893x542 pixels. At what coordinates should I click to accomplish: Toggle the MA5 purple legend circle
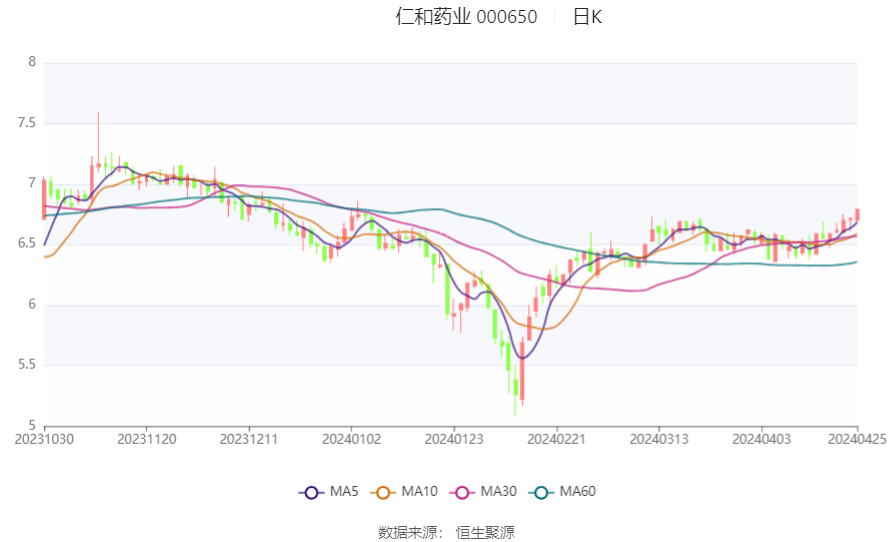tap(311, 492)
